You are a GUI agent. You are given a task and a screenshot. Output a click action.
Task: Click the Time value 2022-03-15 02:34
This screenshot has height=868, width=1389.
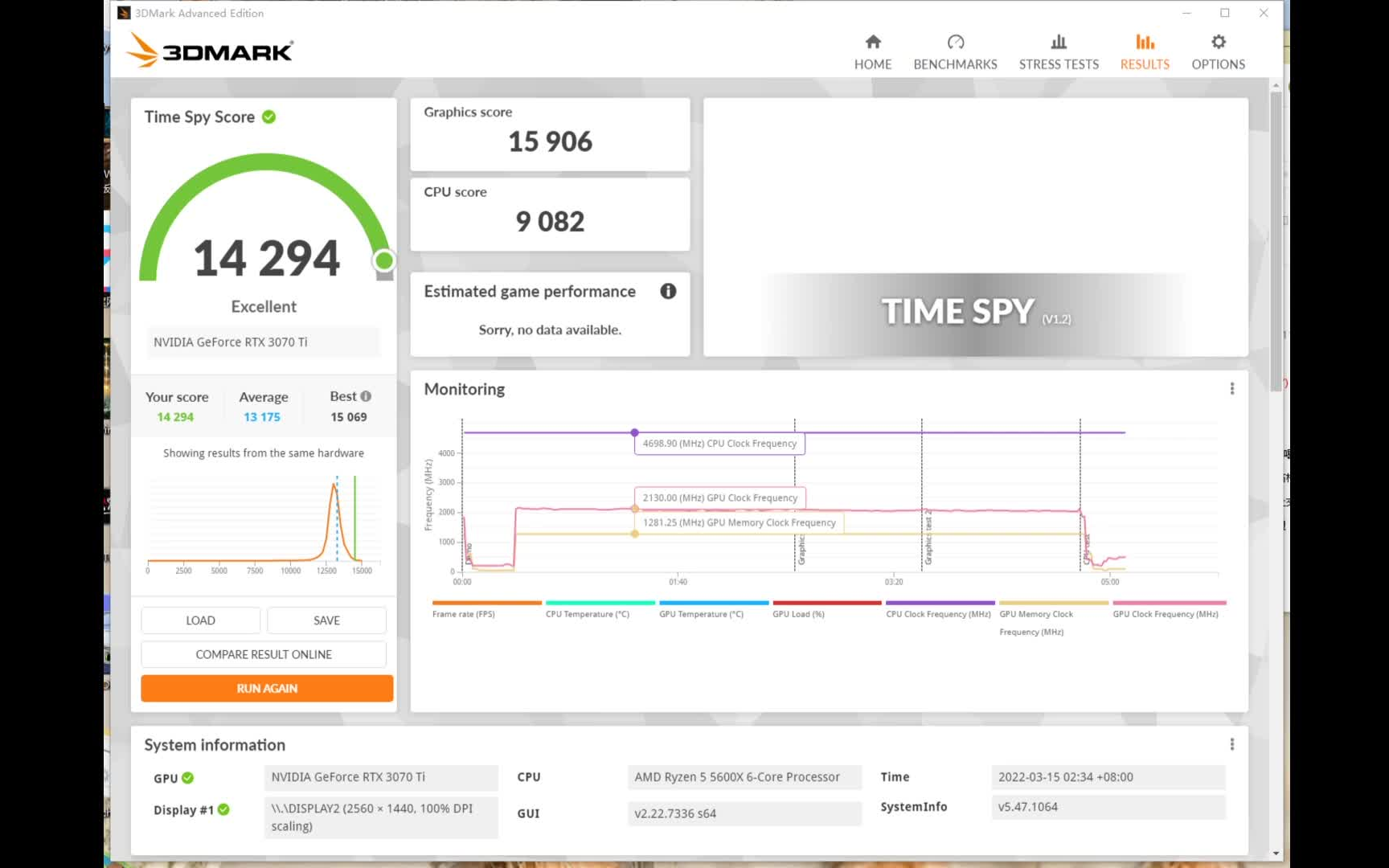coord(1108,777)
